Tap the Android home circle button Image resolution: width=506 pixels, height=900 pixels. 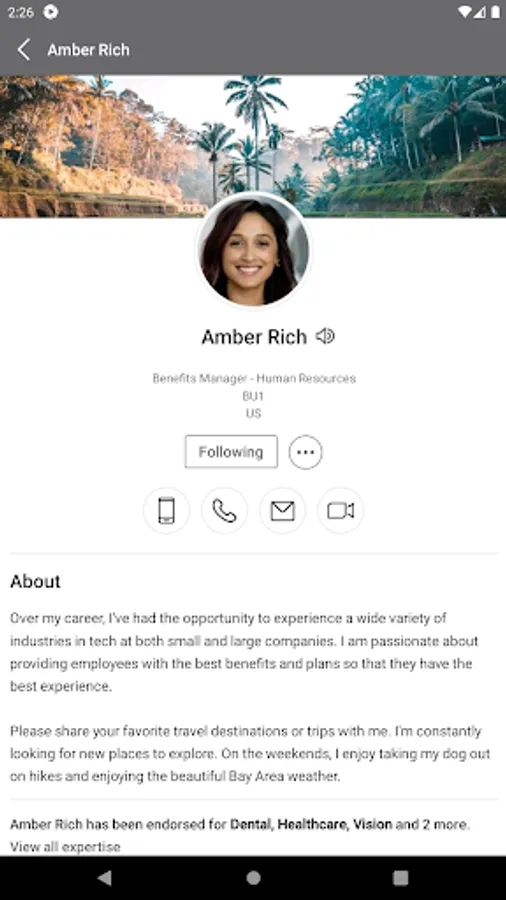pos(253,878)
